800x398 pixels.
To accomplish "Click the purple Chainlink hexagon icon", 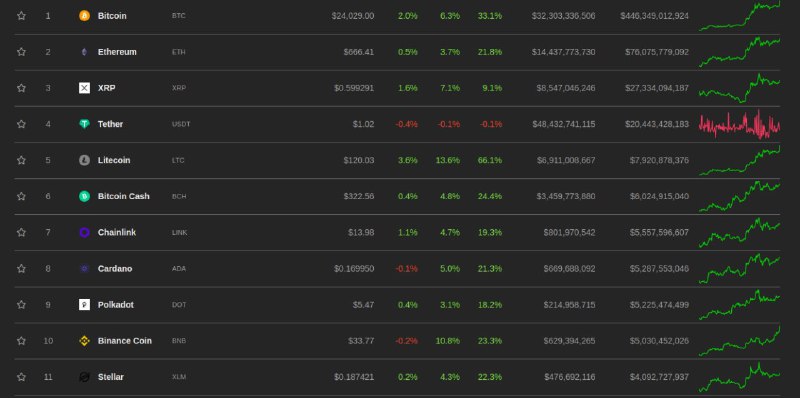I will (x=84, y=233).
